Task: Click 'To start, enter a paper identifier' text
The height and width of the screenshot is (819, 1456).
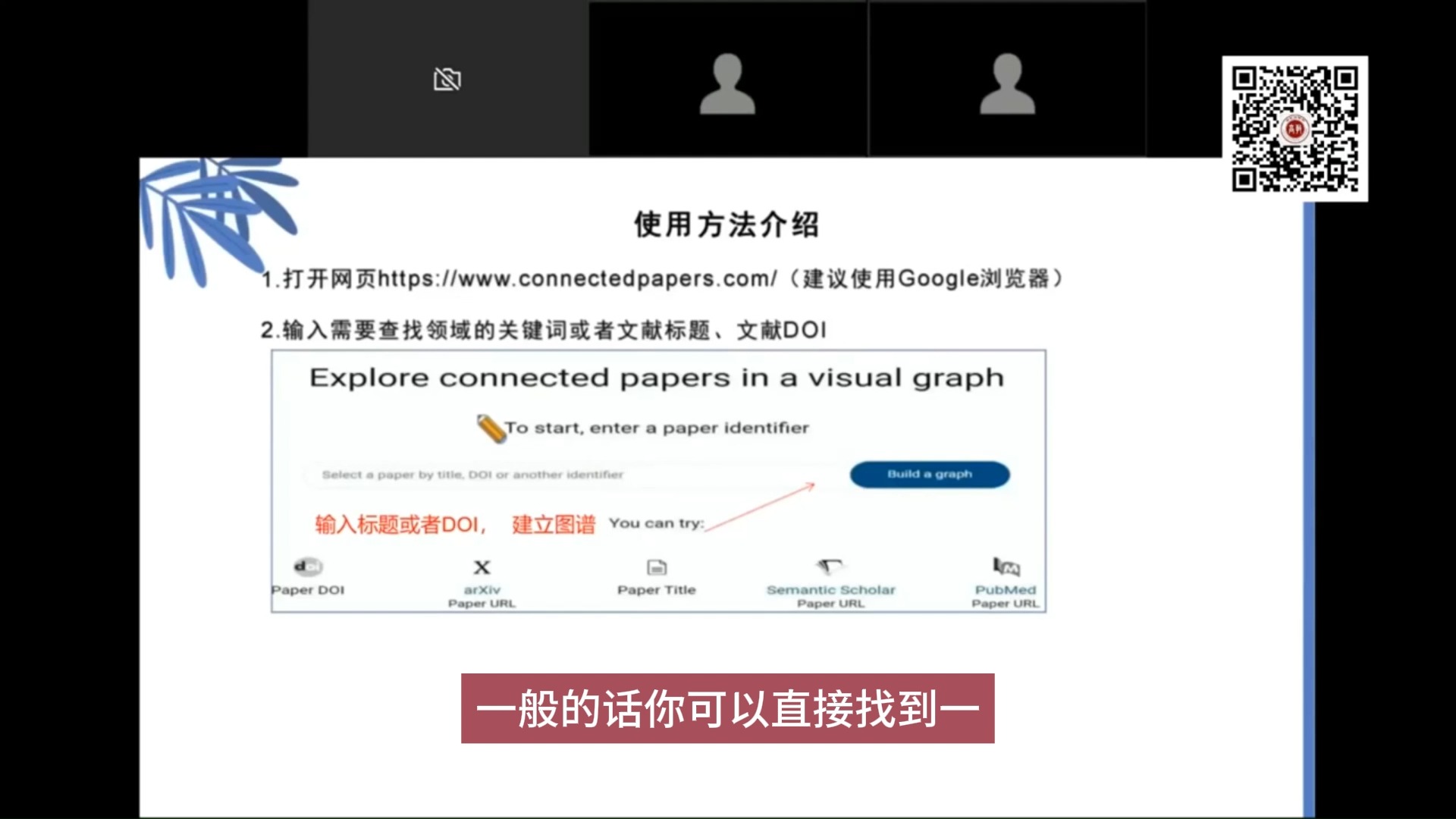Action: pos(657,428)
